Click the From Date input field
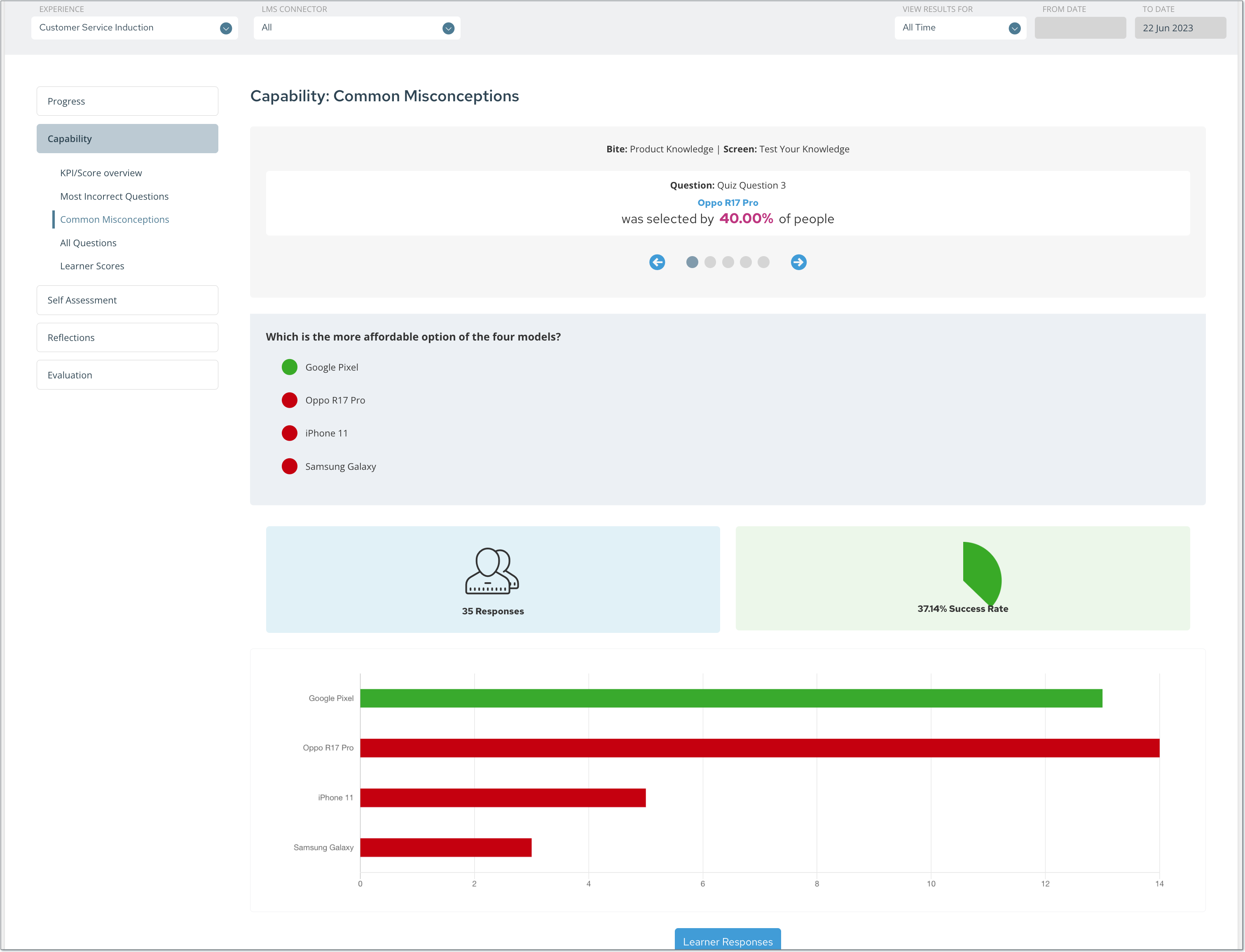Viewport: 1245px width, 952px height. (1080, 28)
